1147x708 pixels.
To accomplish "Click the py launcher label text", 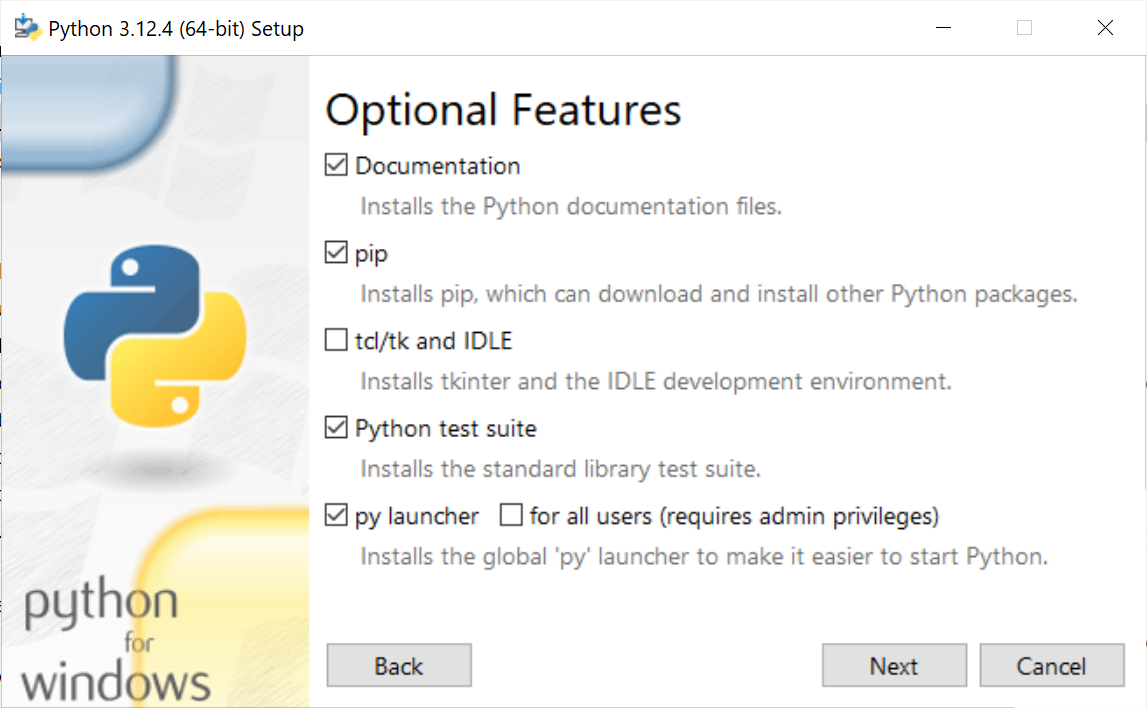I will tap(416, 515).
